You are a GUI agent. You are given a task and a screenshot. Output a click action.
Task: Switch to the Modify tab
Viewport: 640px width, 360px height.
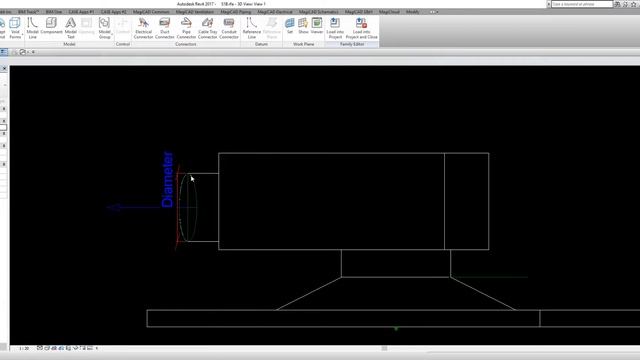coord(412,12)
